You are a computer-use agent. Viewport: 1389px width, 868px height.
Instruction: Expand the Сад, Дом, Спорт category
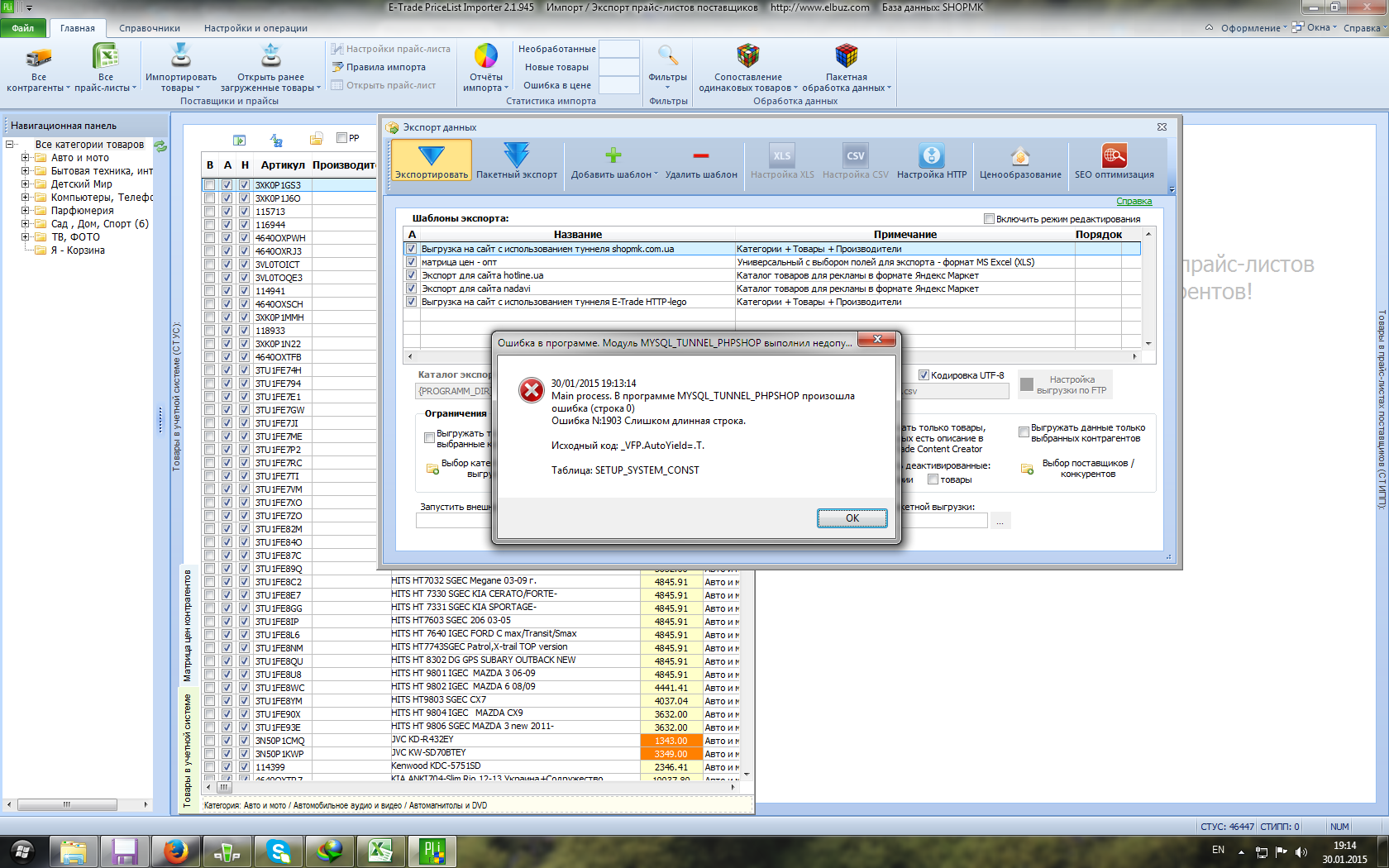25,224
